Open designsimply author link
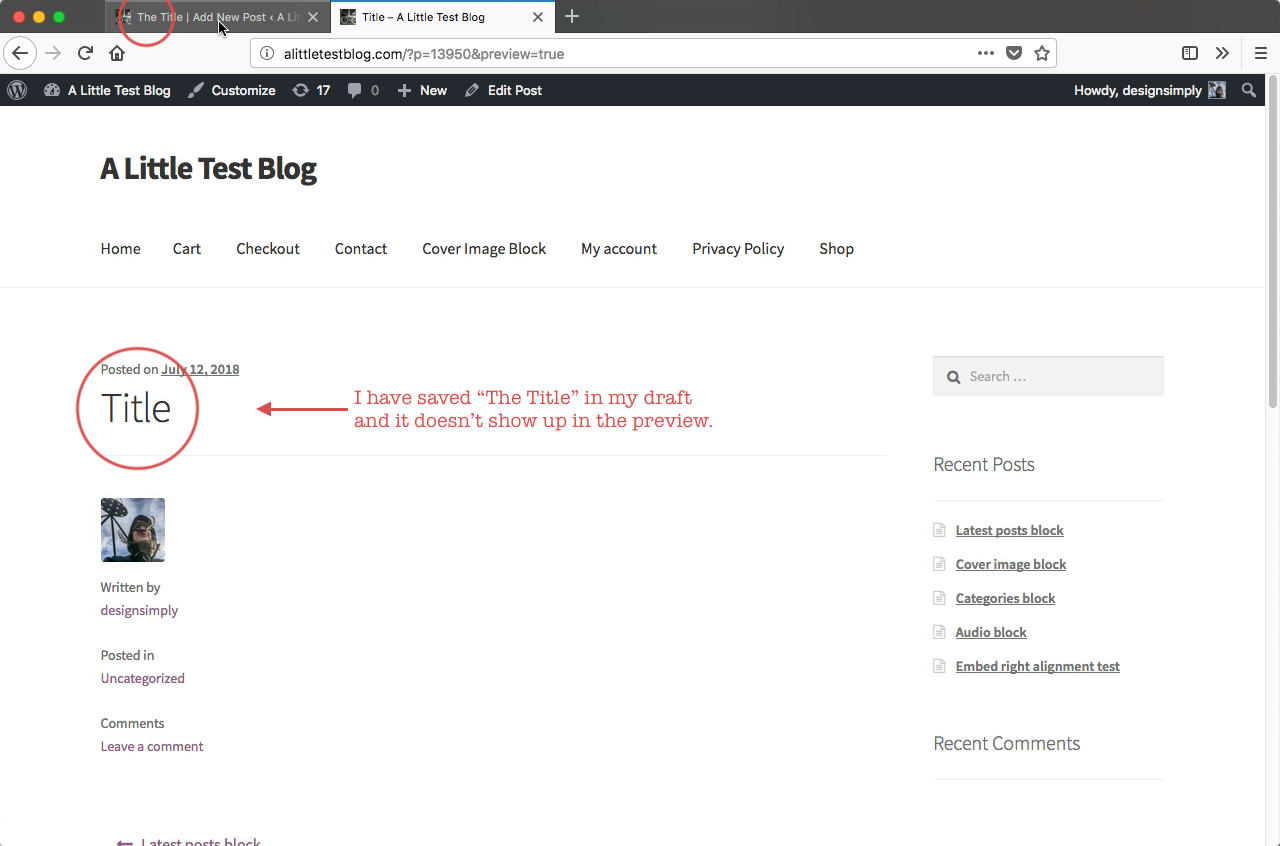 [139, 610]
